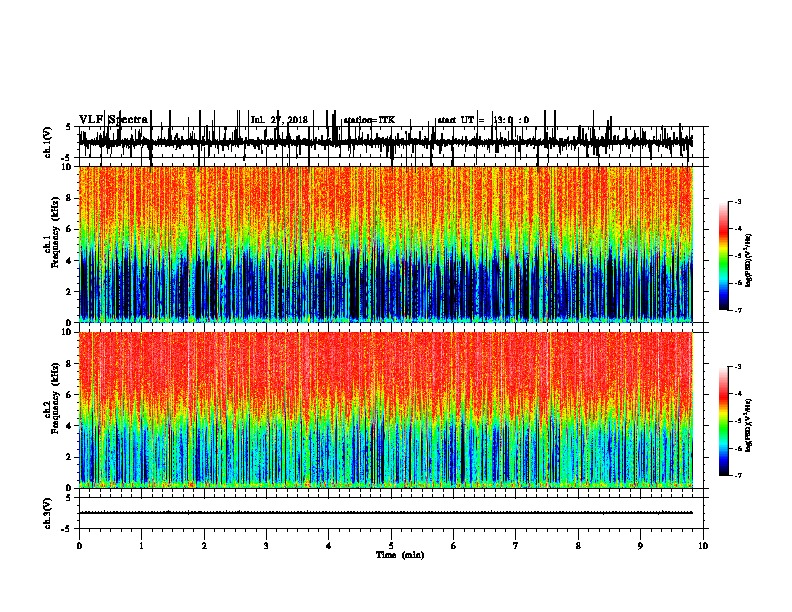Click the "station=ITK" header text
Image resolution: width=792 pixels, height=612 pixels.
369,120
